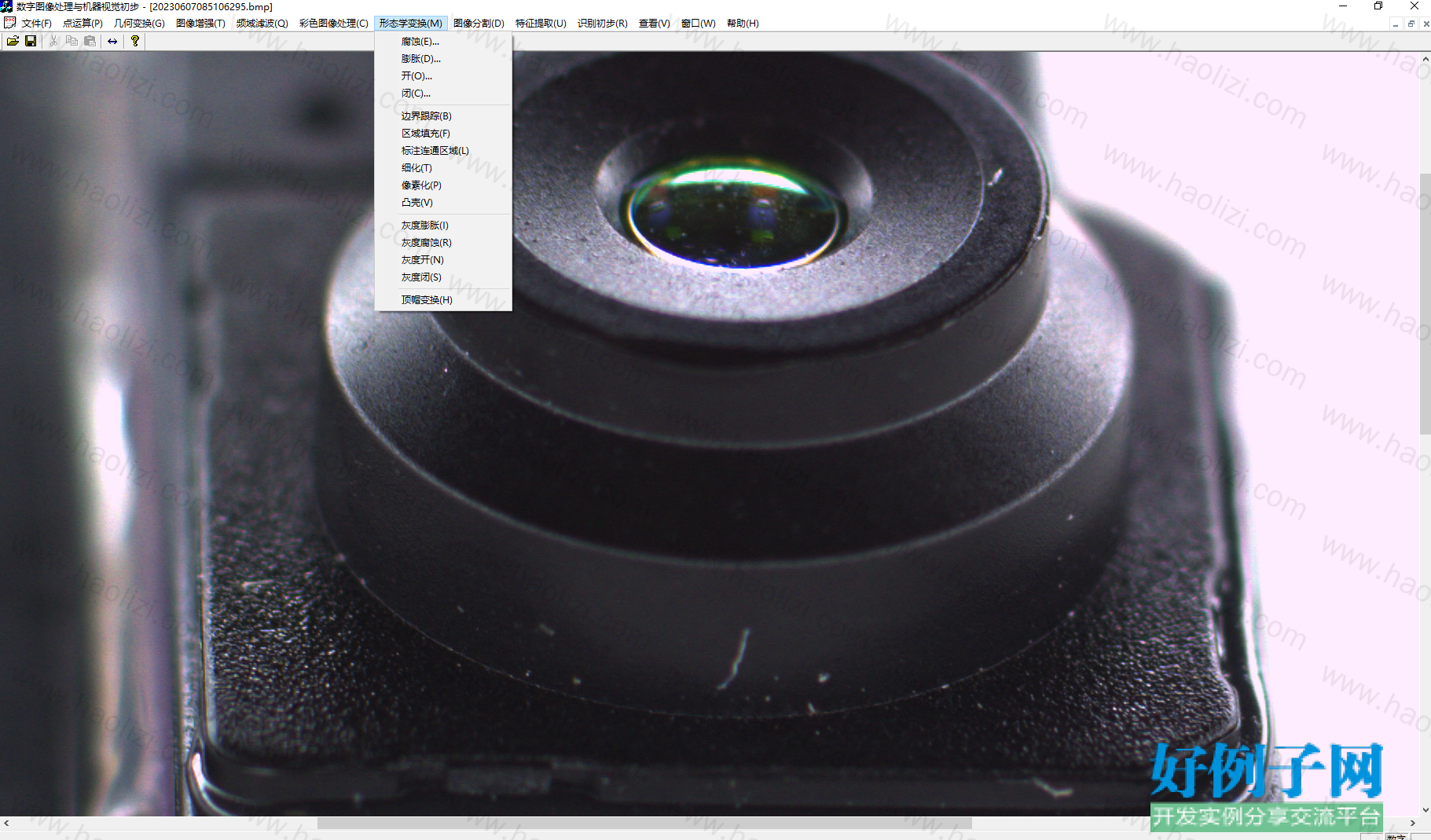
Task: Open the 几何变换(G) menu
Action: point(139,23)
